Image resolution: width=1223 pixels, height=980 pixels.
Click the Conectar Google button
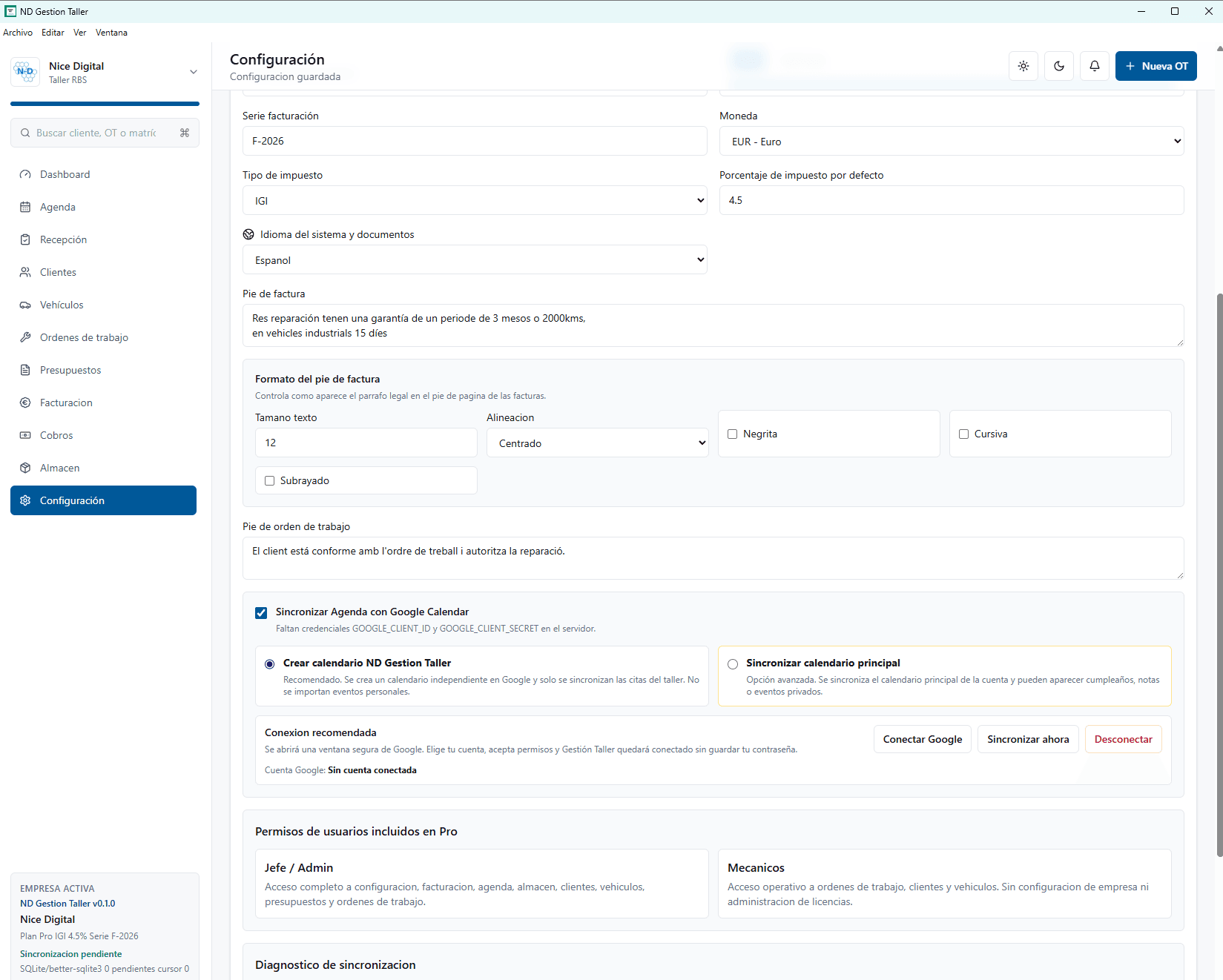pyautogui.click(x=923, y=739)
